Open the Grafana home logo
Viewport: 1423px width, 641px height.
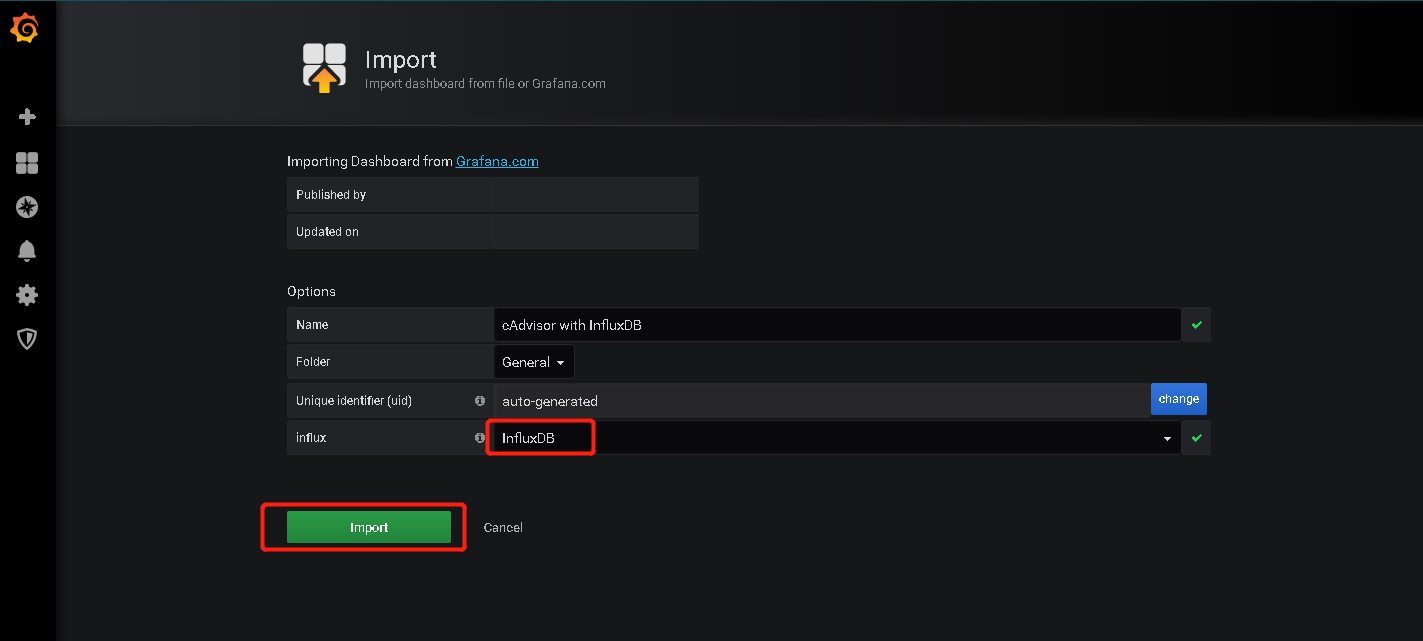pos(25,29)
